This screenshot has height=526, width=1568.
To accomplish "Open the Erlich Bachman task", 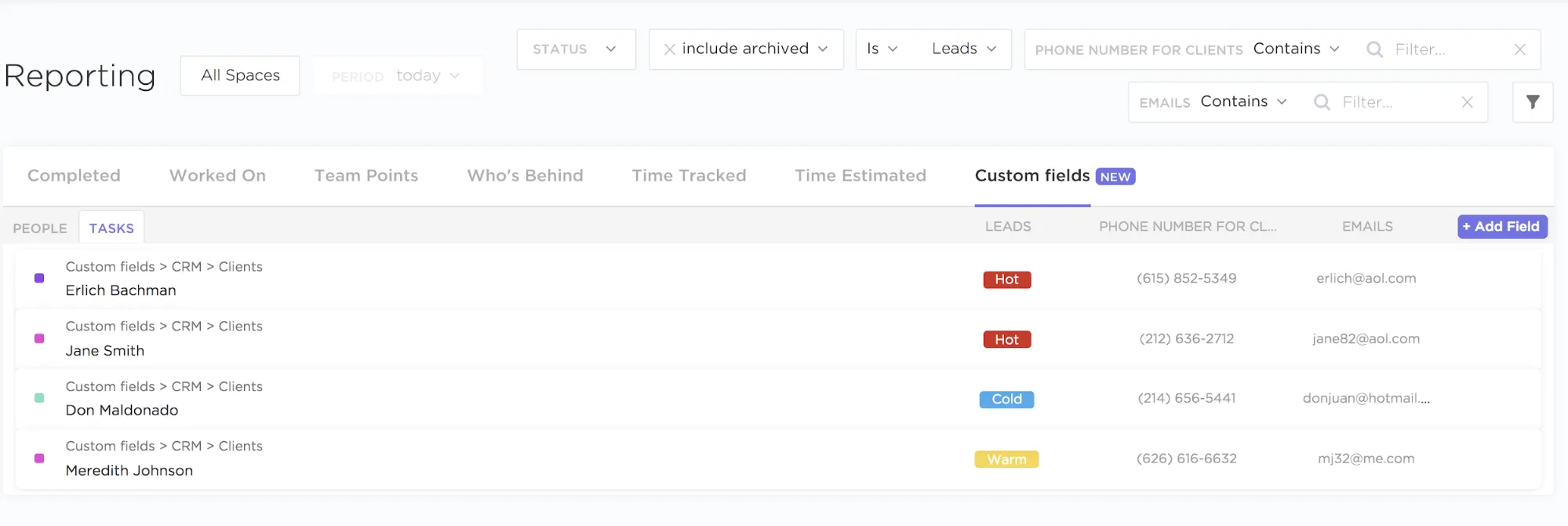I will click(x=121, y=290).
